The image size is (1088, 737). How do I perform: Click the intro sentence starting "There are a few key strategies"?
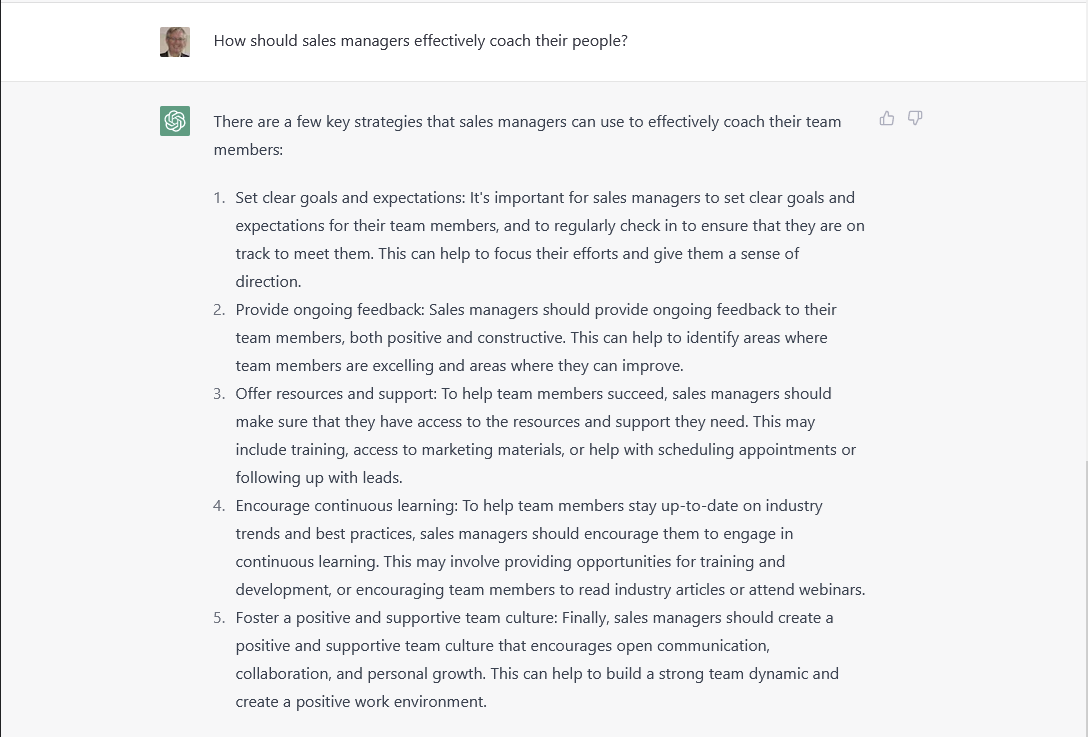(527, 122)
